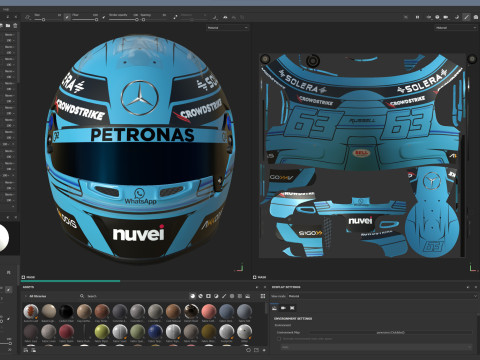Filter assets by Filters half-circle icon
The image size is (480, 360).
coord(216,296)
